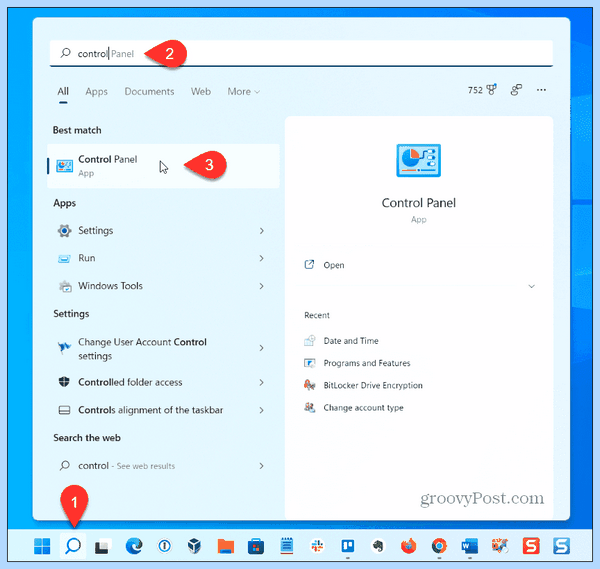Open the Date and Time recent item
The image size is (600, 569).
(351, 341)
